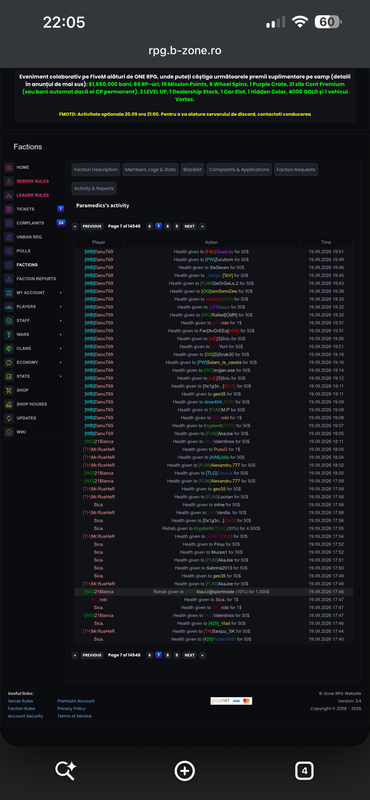
Task: Expand the Players submenu arrow
Action: pyautogui.click(x=61, y=307)
